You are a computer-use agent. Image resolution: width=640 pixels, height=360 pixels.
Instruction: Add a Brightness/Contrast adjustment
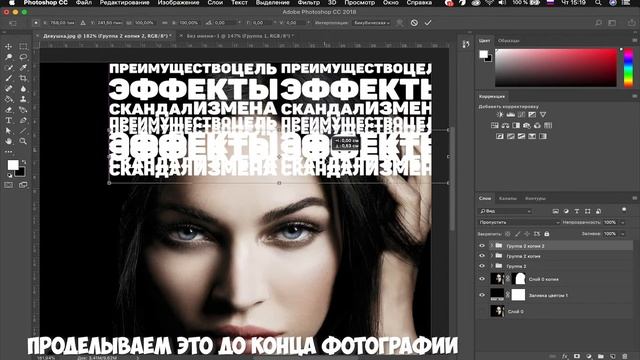500,115
